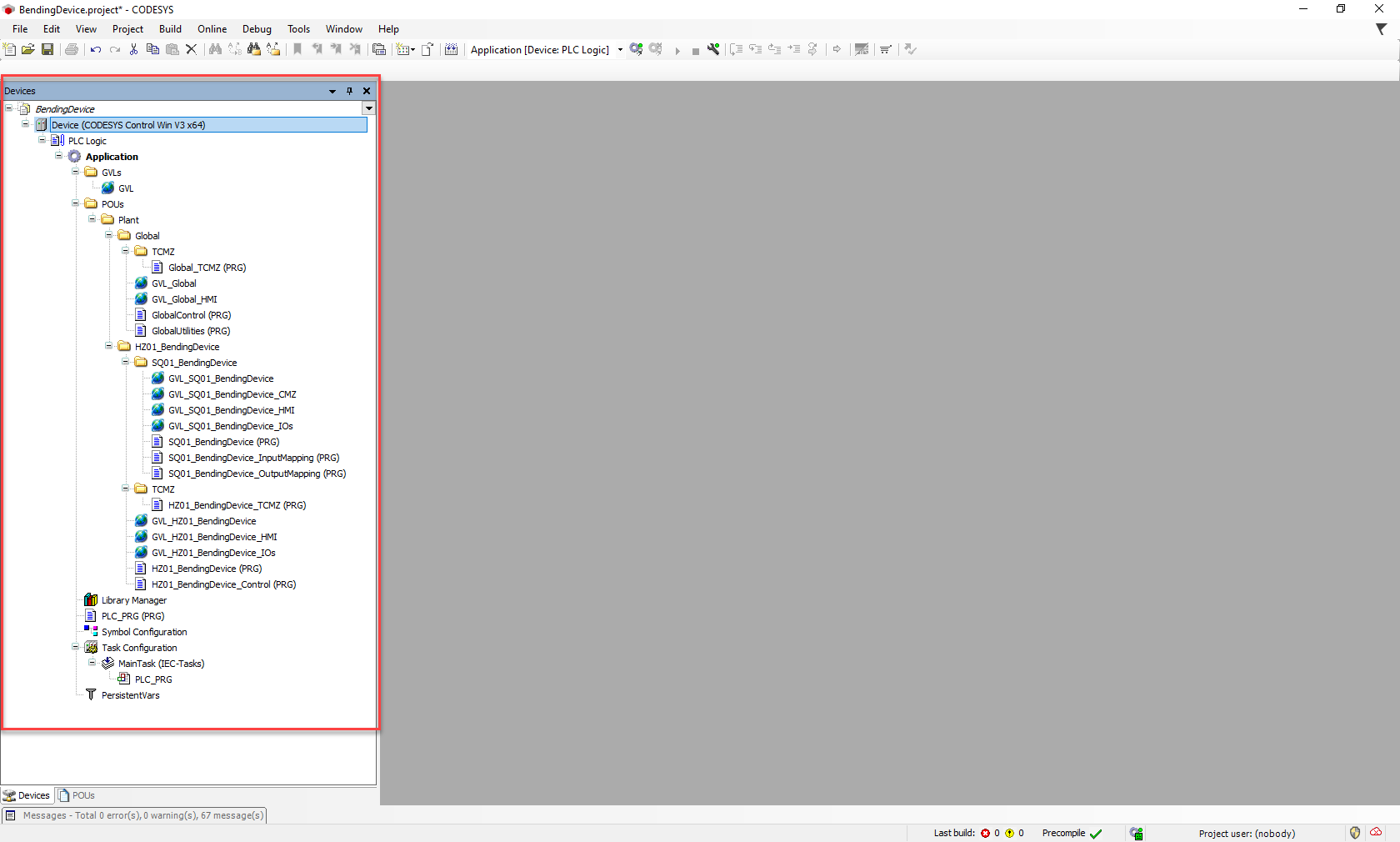Collapse the PLC Logic node
Screen dimensions: 1400x842
(42, 140)
